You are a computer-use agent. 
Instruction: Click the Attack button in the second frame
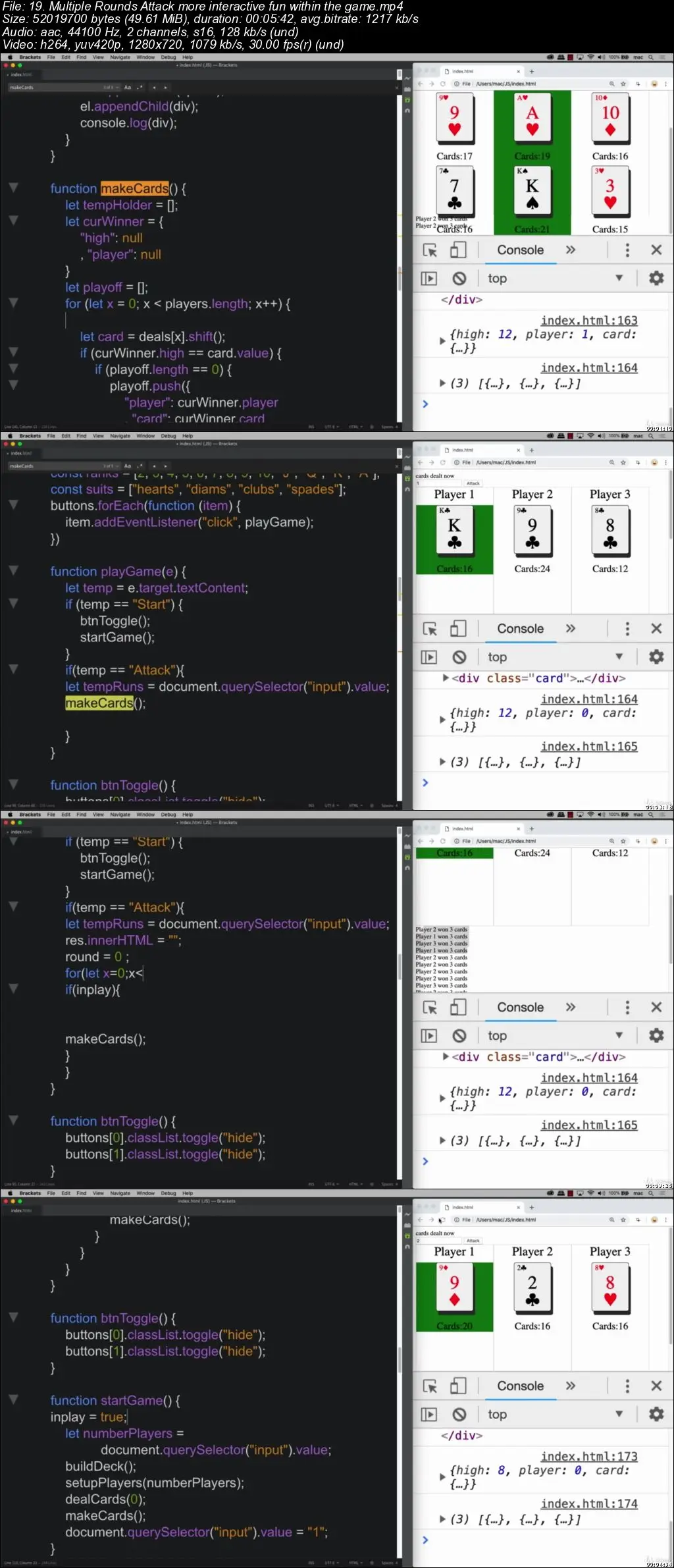(x=473, y=483)
